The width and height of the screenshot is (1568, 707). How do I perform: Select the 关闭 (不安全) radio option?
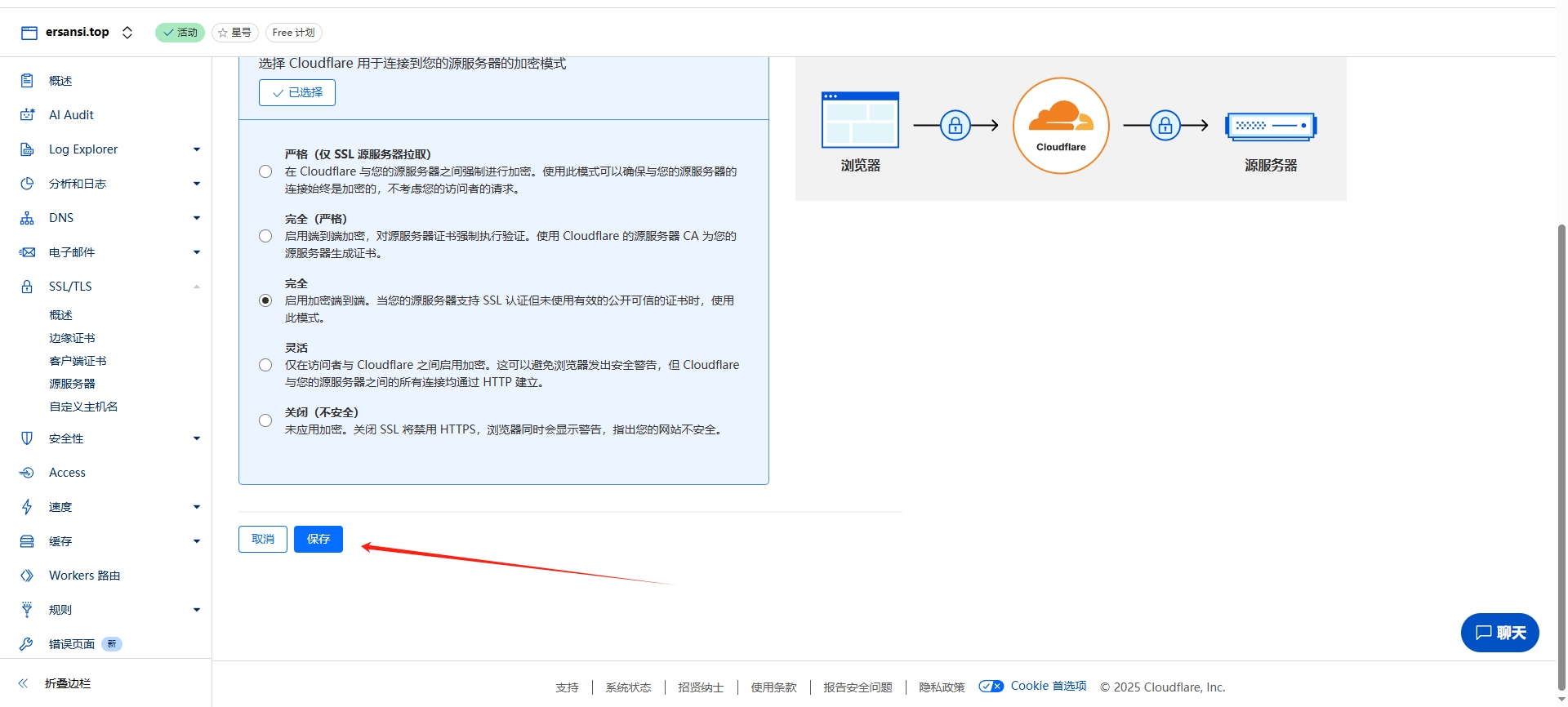click(x=265, y=420)
